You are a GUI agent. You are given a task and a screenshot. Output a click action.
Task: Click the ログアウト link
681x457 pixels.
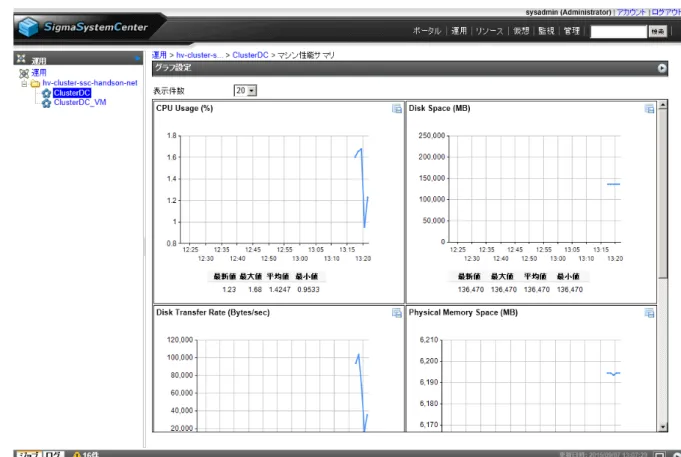[x=666, y=12]
